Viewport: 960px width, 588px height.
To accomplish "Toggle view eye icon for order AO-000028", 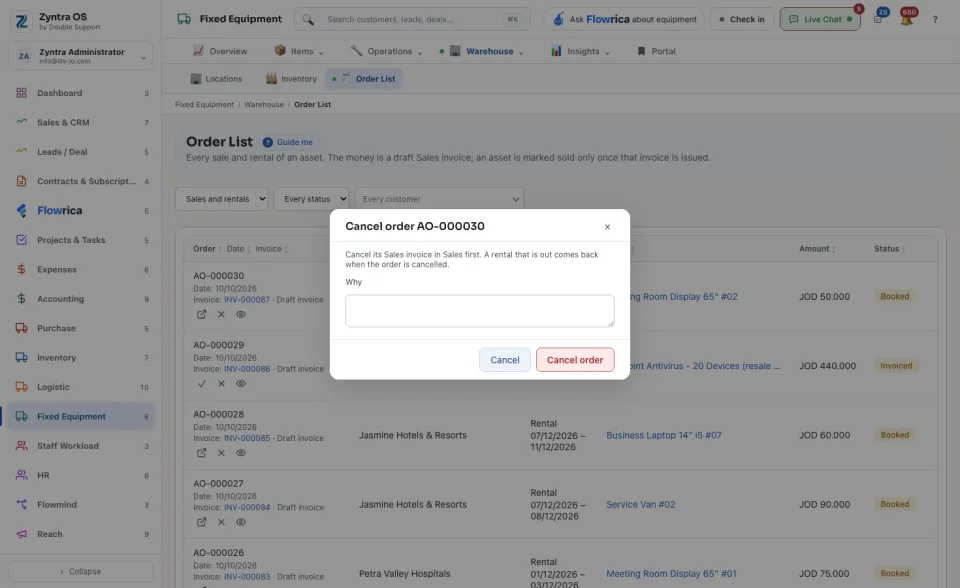I will (x=241, y=453).
